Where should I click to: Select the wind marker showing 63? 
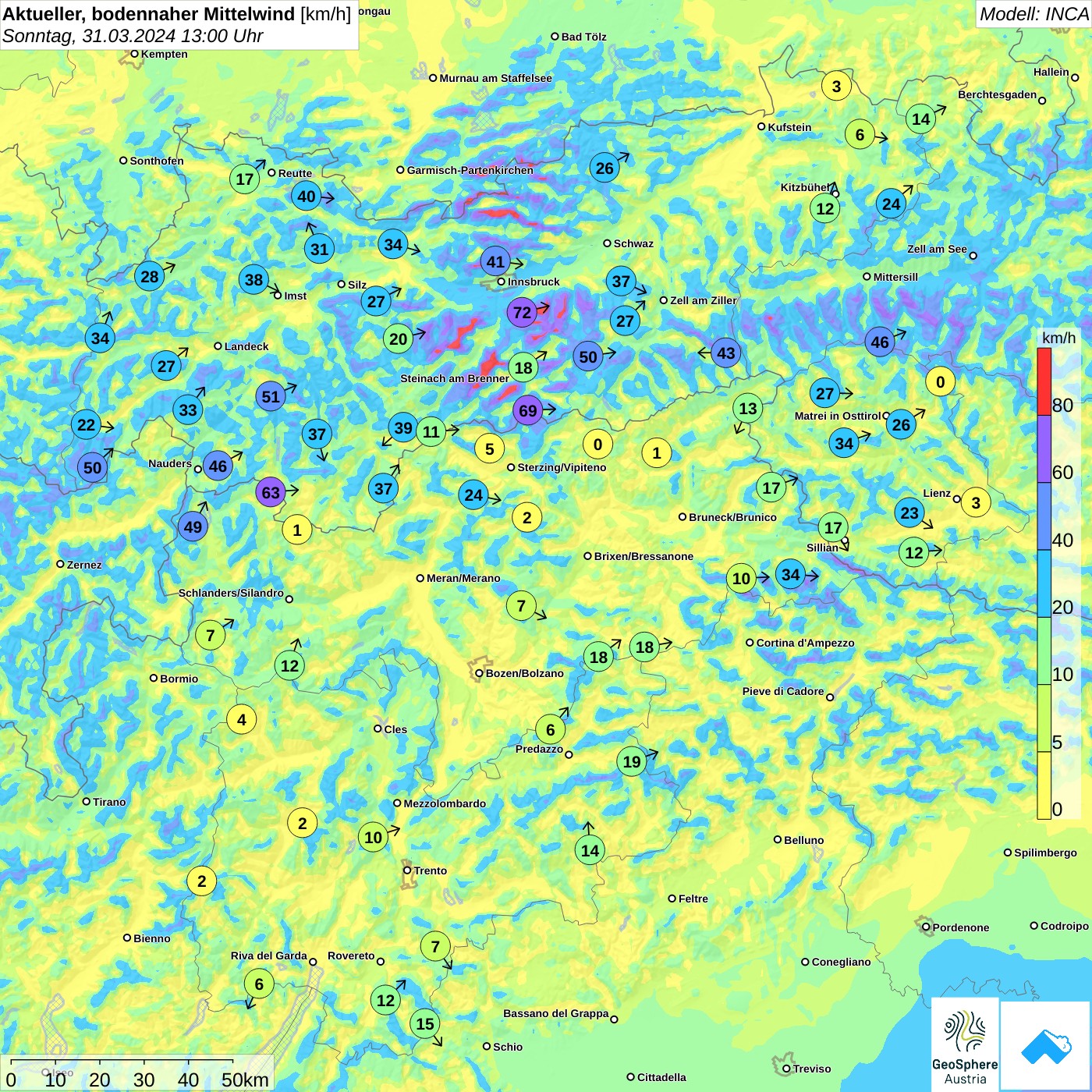(x=271, y=492)
